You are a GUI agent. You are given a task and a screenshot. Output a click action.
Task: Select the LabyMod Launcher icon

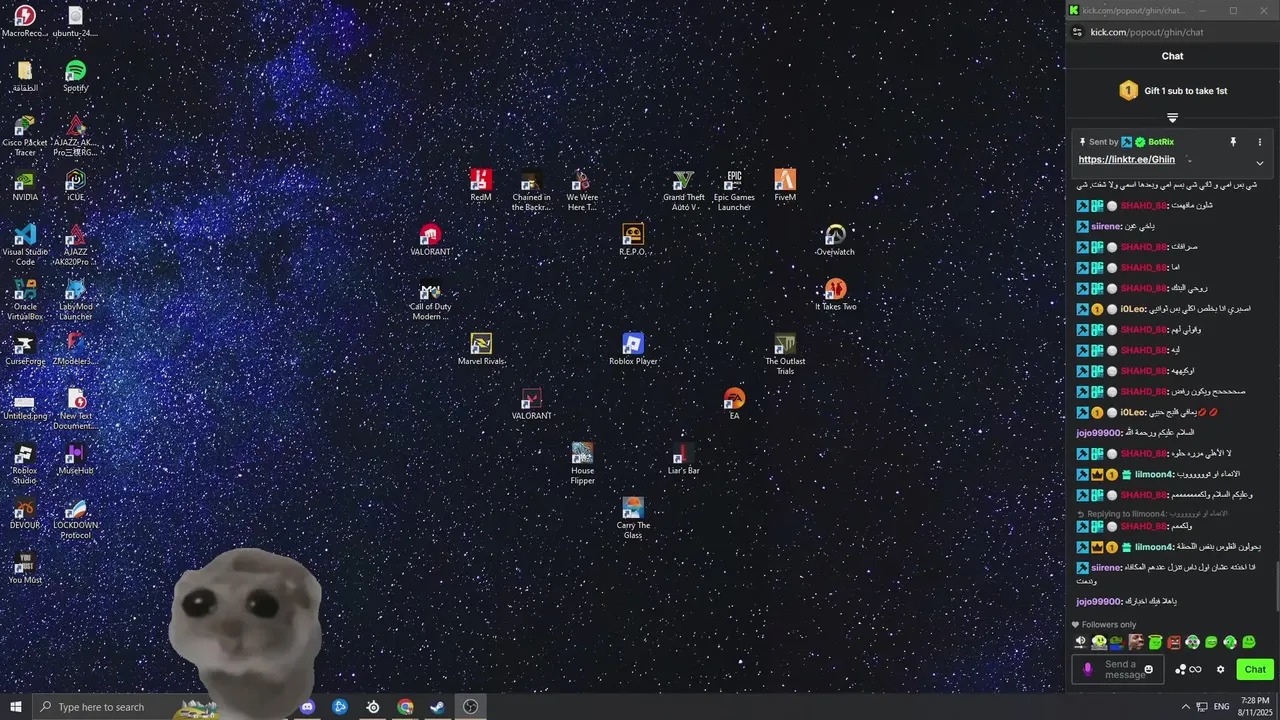[x=76, y=300]
